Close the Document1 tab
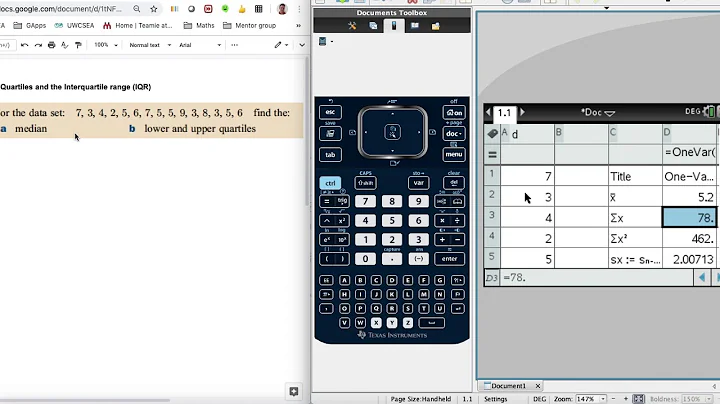Screen dimensions: 720x404 pyautogui.click(x=538, y=386)
